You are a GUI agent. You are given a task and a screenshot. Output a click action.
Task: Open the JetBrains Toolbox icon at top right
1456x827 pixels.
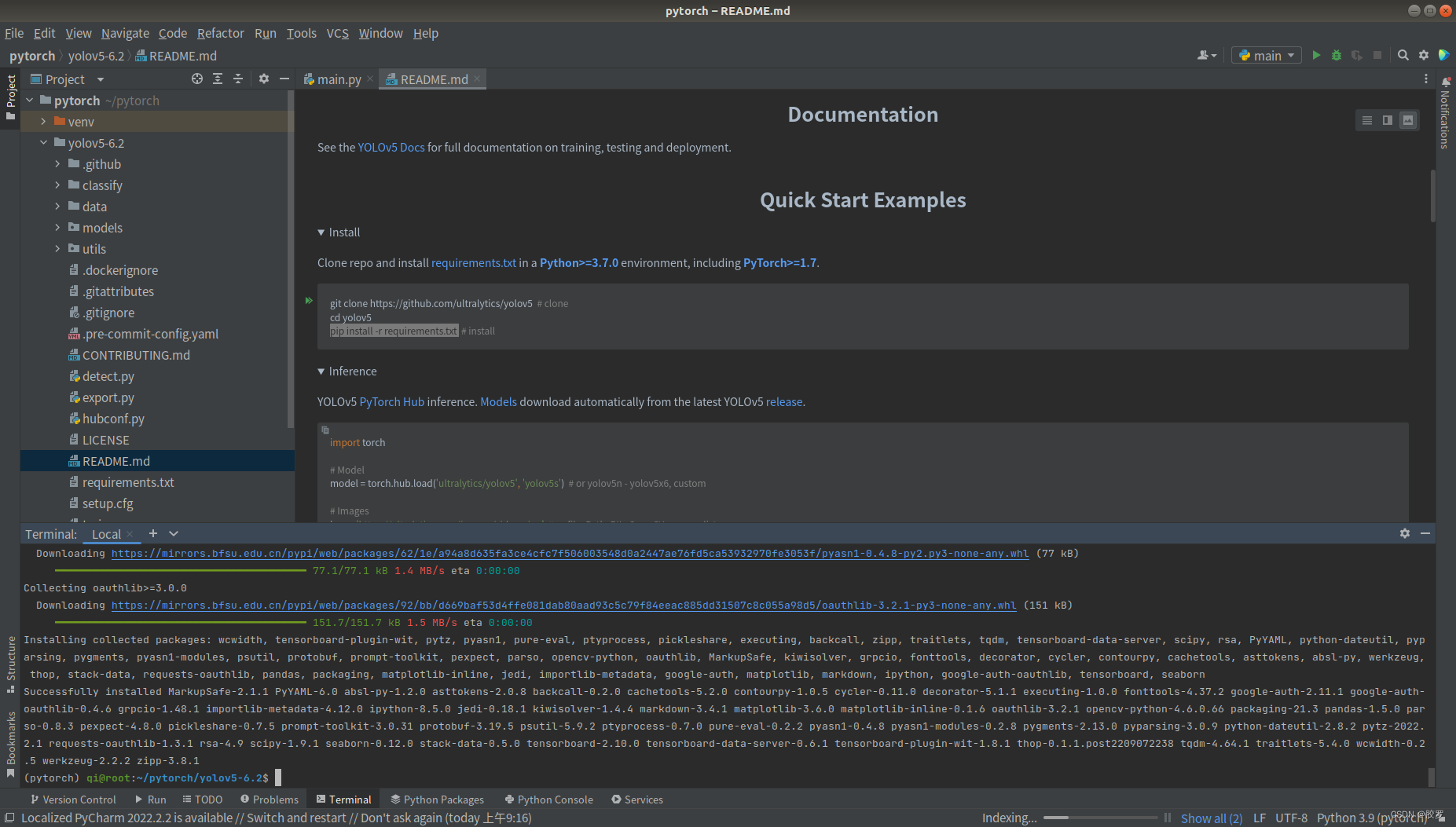[1443, 55]
